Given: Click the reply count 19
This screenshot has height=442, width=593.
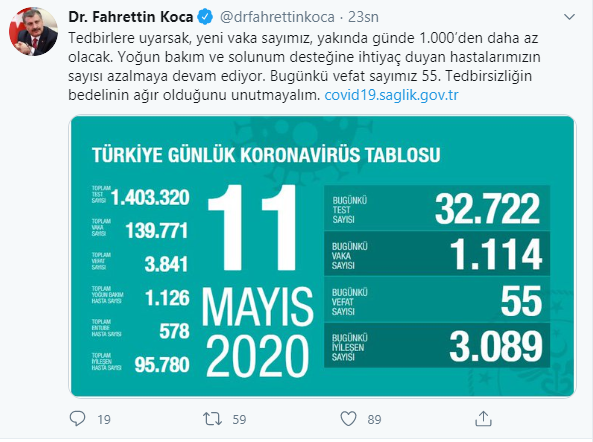Looking at the screenshot, I should pyautogui.click(x=104, y=419).
